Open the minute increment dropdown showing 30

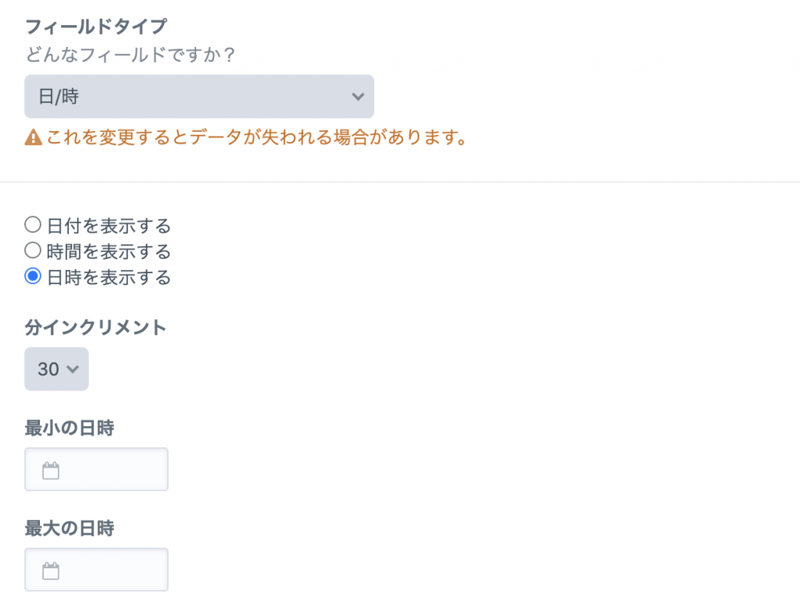pyautogui.click(x=56, y=369)
